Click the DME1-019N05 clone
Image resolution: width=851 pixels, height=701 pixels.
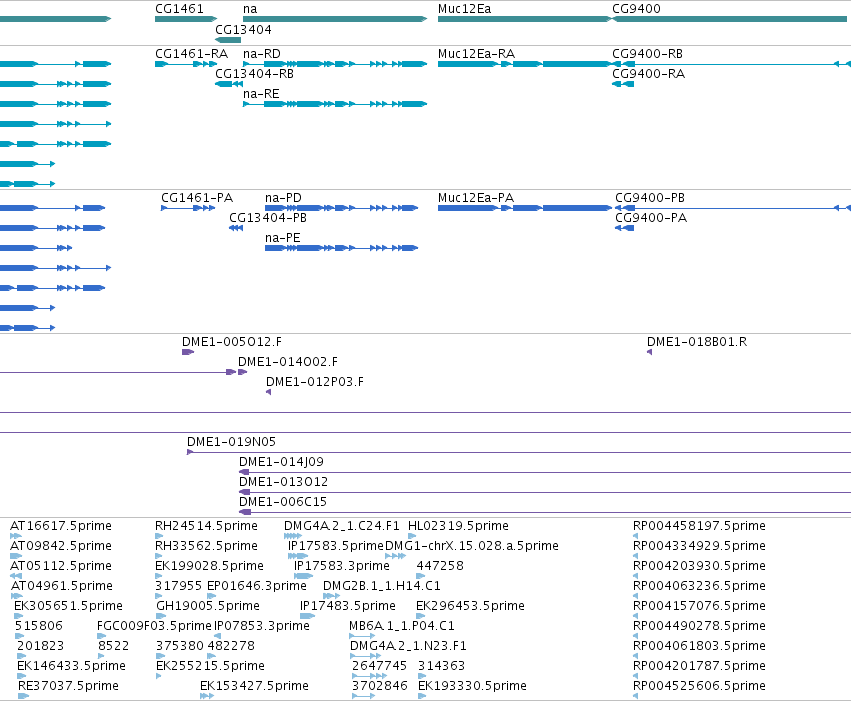(519, 452)
